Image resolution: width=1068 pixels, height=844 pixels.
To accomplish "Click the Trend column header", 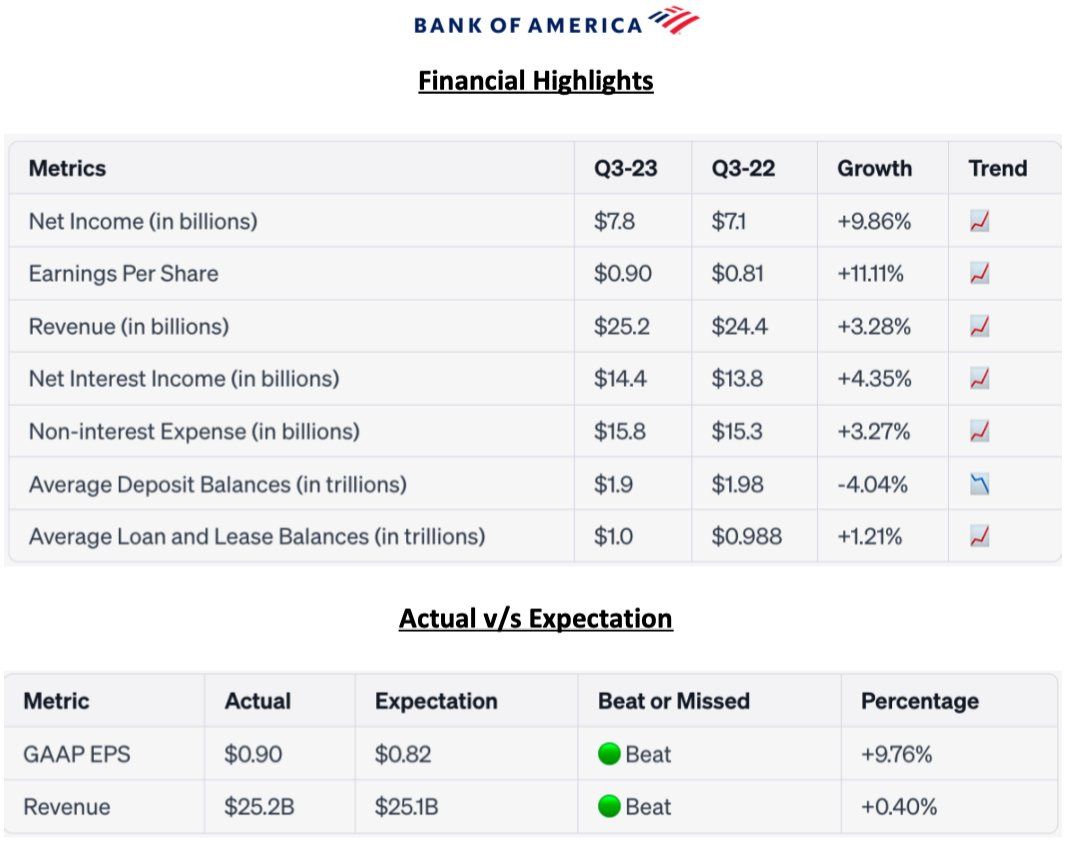I will pyautogui.click(x=997, y=168).
